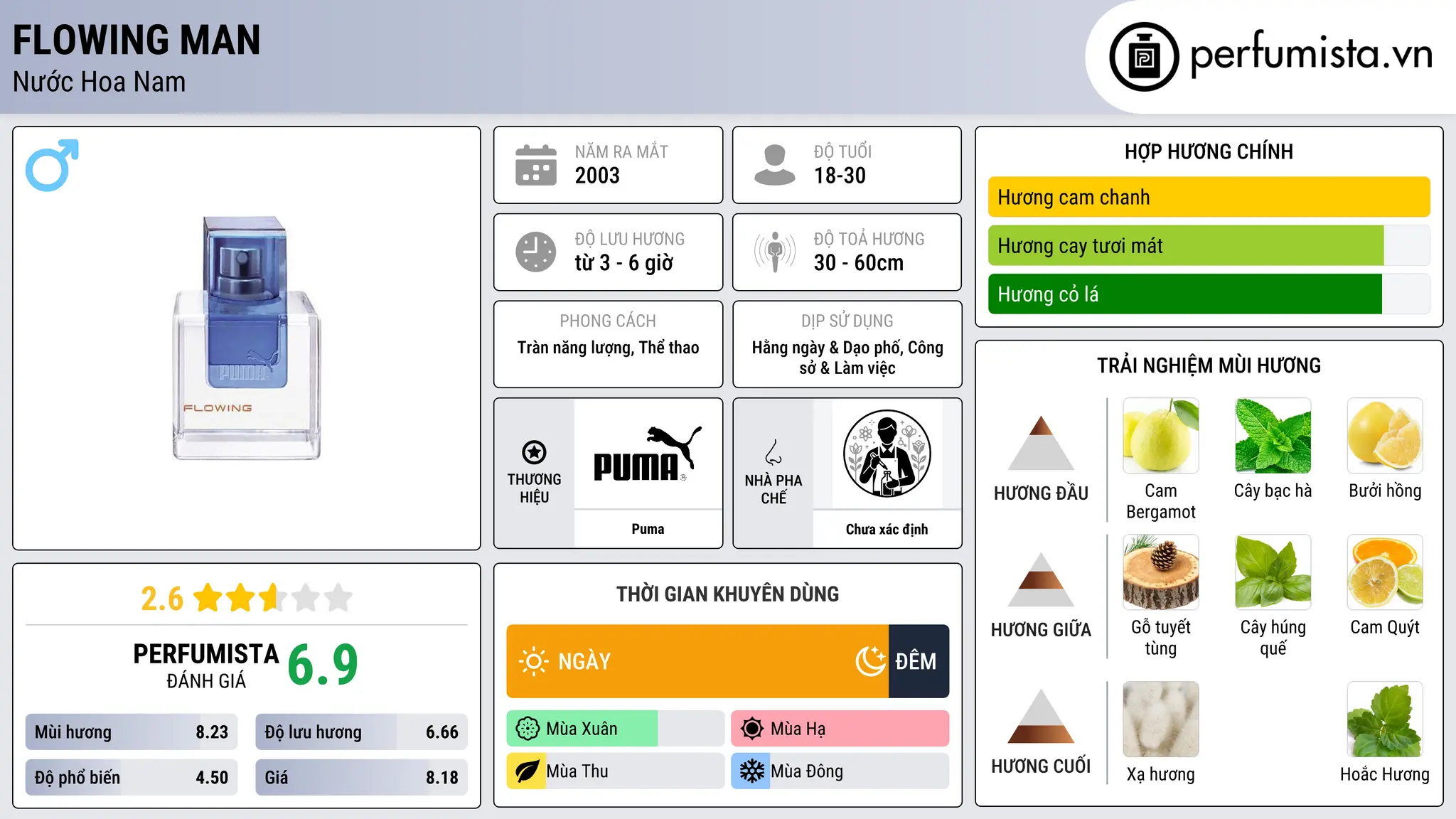Click the orange 2.6 star rating number
Image resolution: width=1456 pixels, height=819 pixels.
[162, 599]
